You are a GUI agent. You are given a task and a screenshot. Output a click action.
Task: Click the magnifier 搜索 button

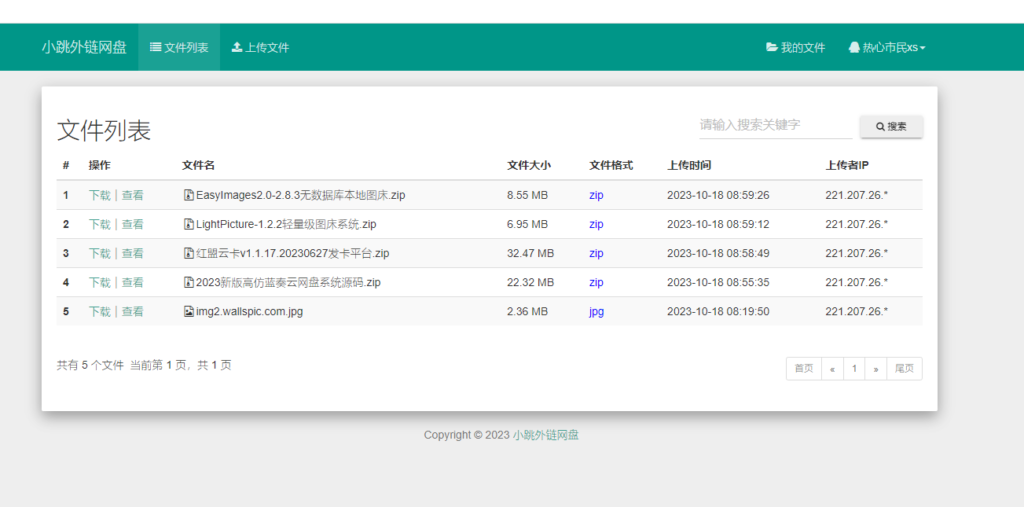tap(891, 127)
